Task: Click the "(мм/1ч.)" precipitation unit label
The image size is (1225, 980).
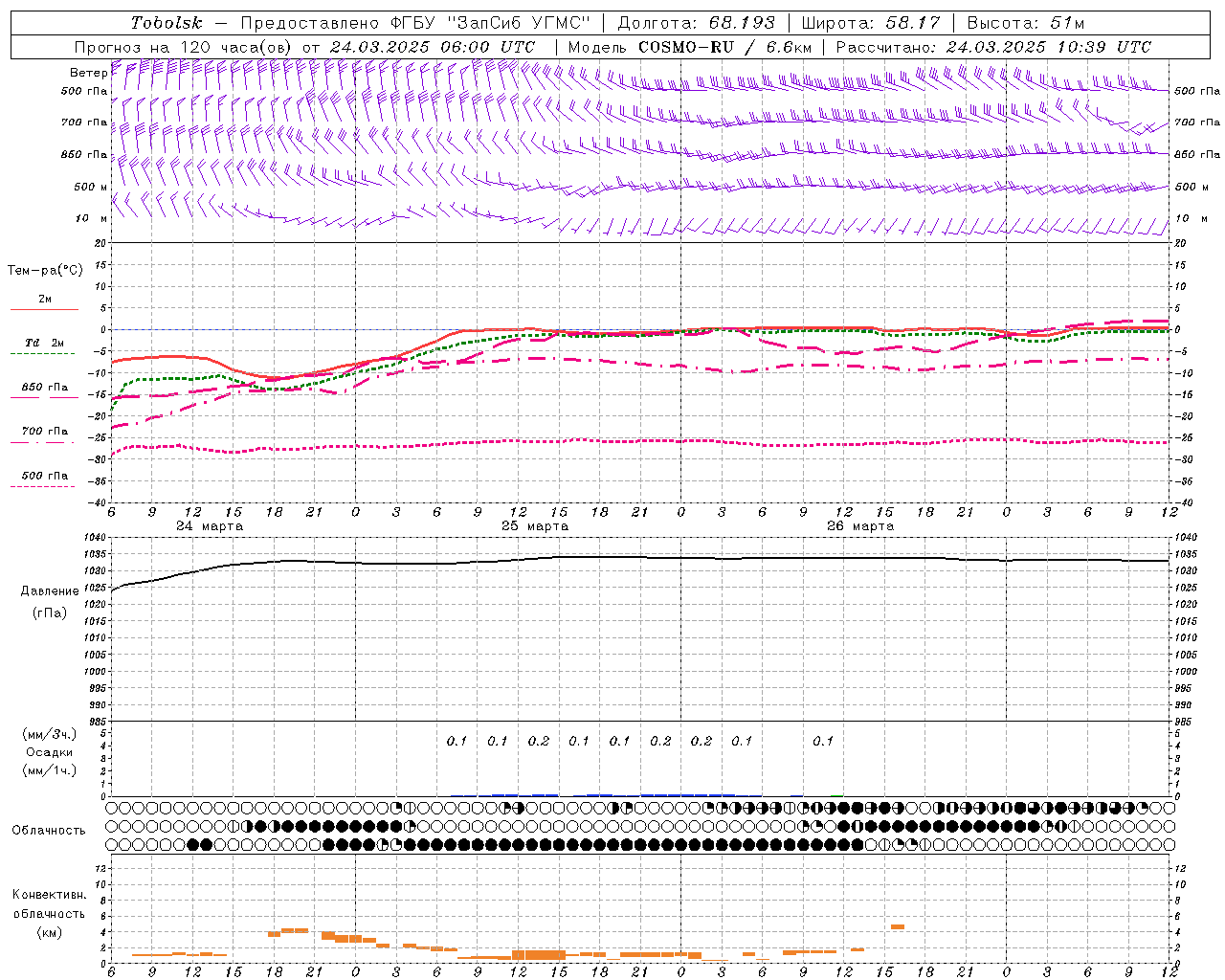Action: 50,770
